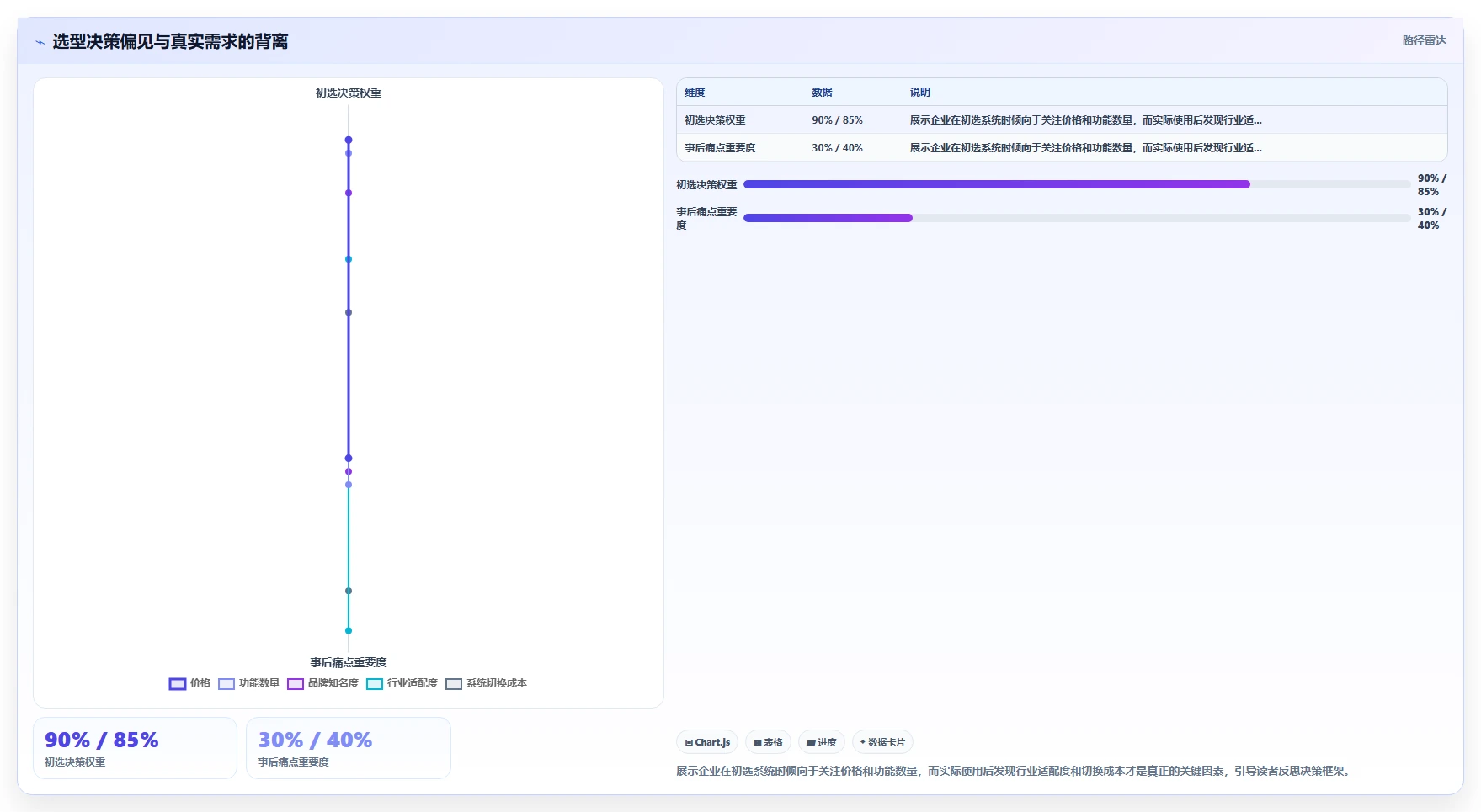Toggle the 价格 legend swatch
This screenshot has height=812, width=1481.
178,684
